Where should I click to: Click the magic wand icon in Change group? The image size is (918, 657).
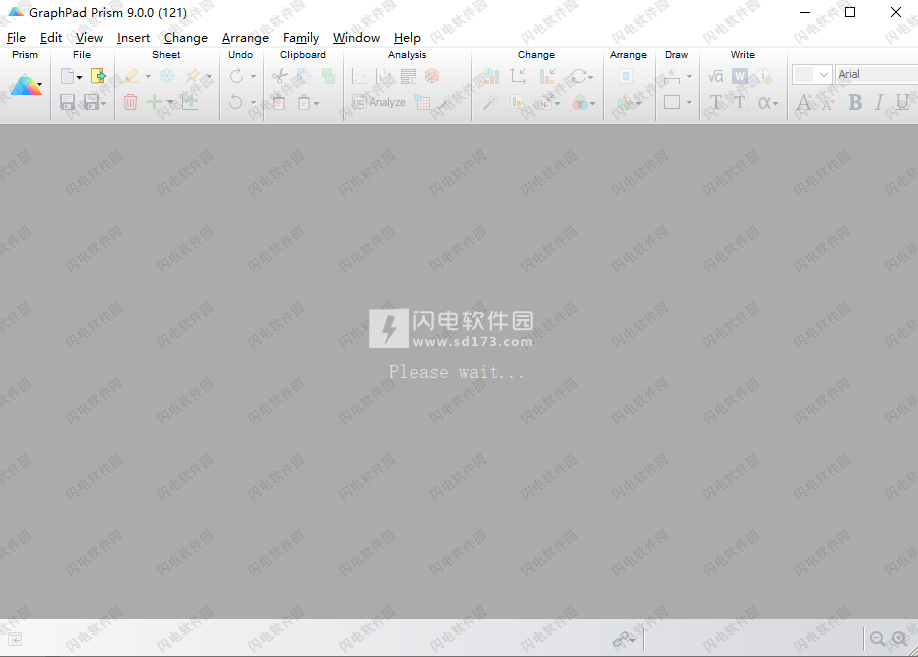click(491, 102)
